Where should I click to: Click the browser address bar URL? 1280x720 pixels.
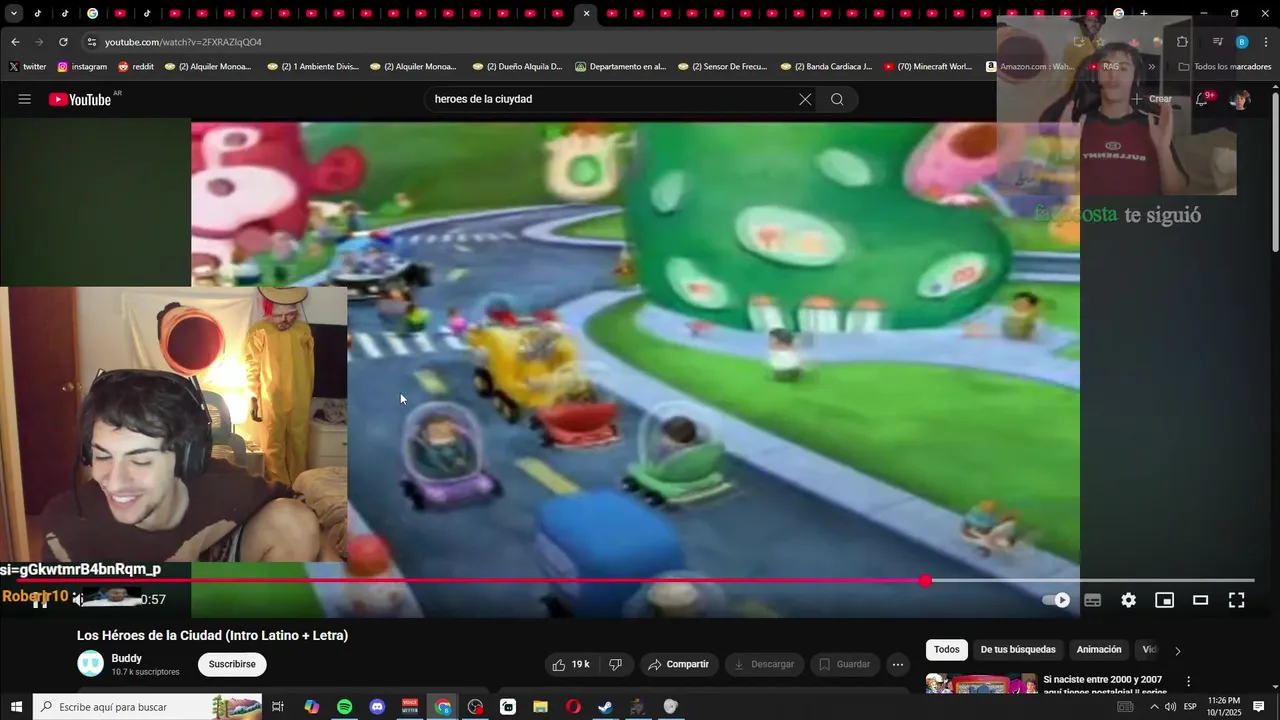click(x=183, y=42)
